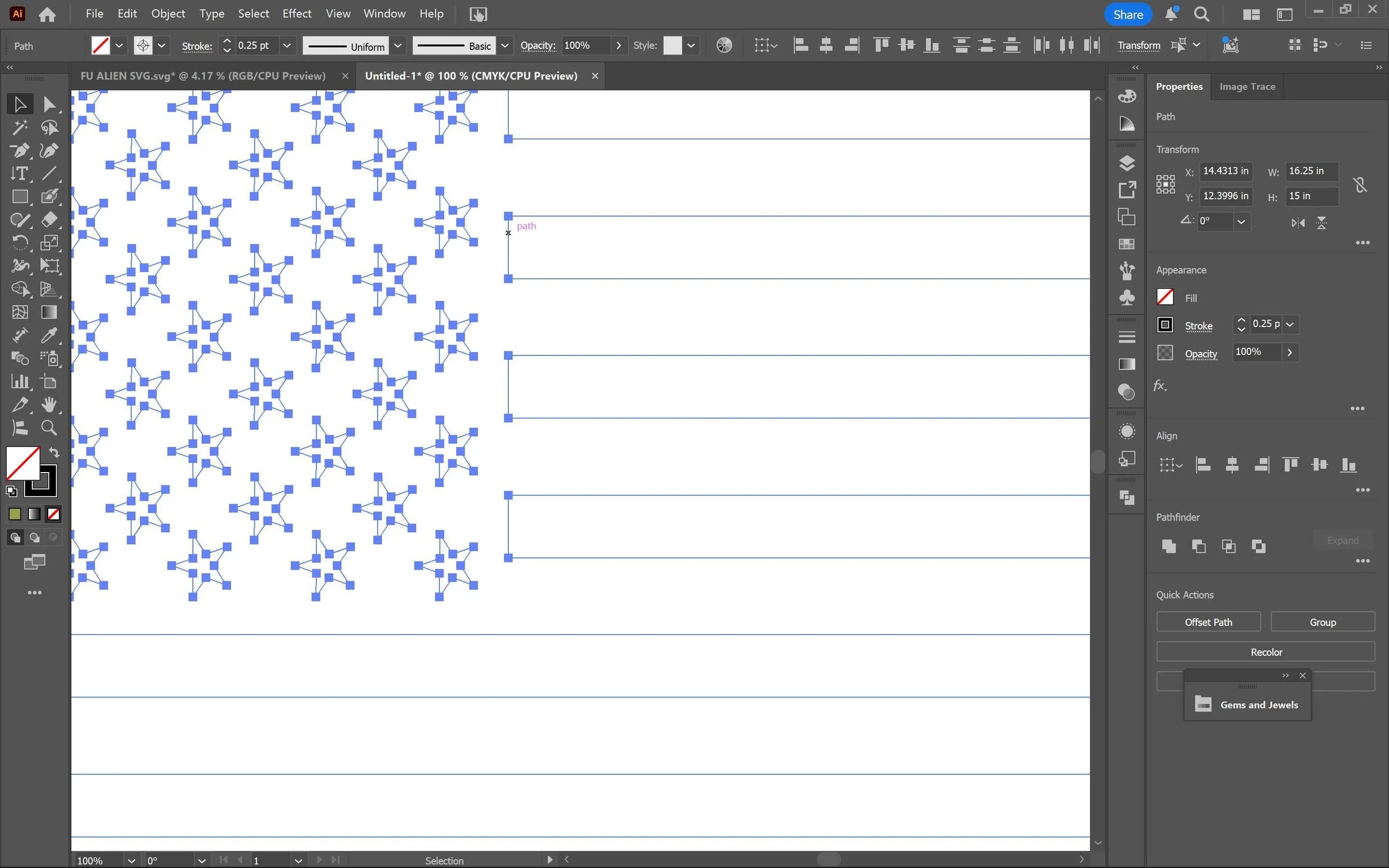Select the Rectangle tool
Image resolution: width=1389 pixels, height=868 pixels.
[19, 197]
